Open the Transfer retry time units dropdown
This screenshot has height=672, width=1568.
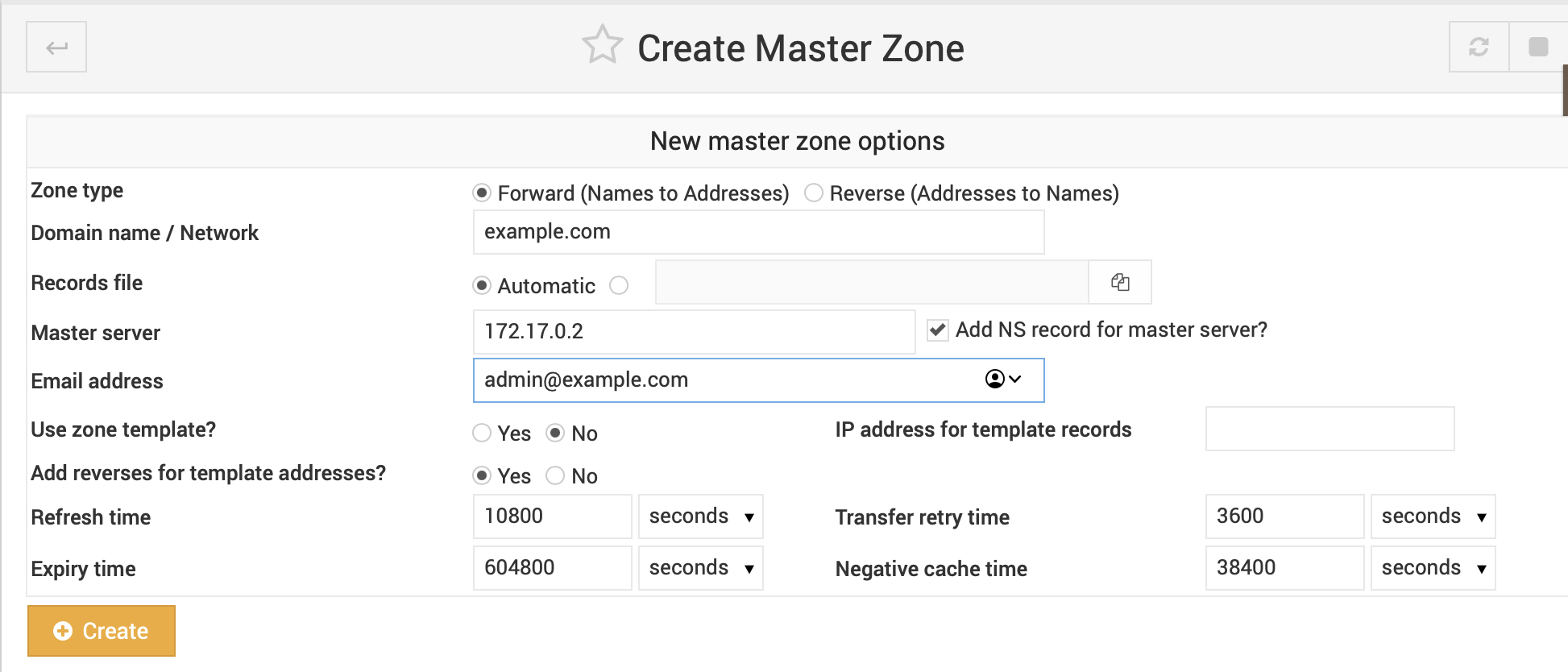[x=1433, y=516]
